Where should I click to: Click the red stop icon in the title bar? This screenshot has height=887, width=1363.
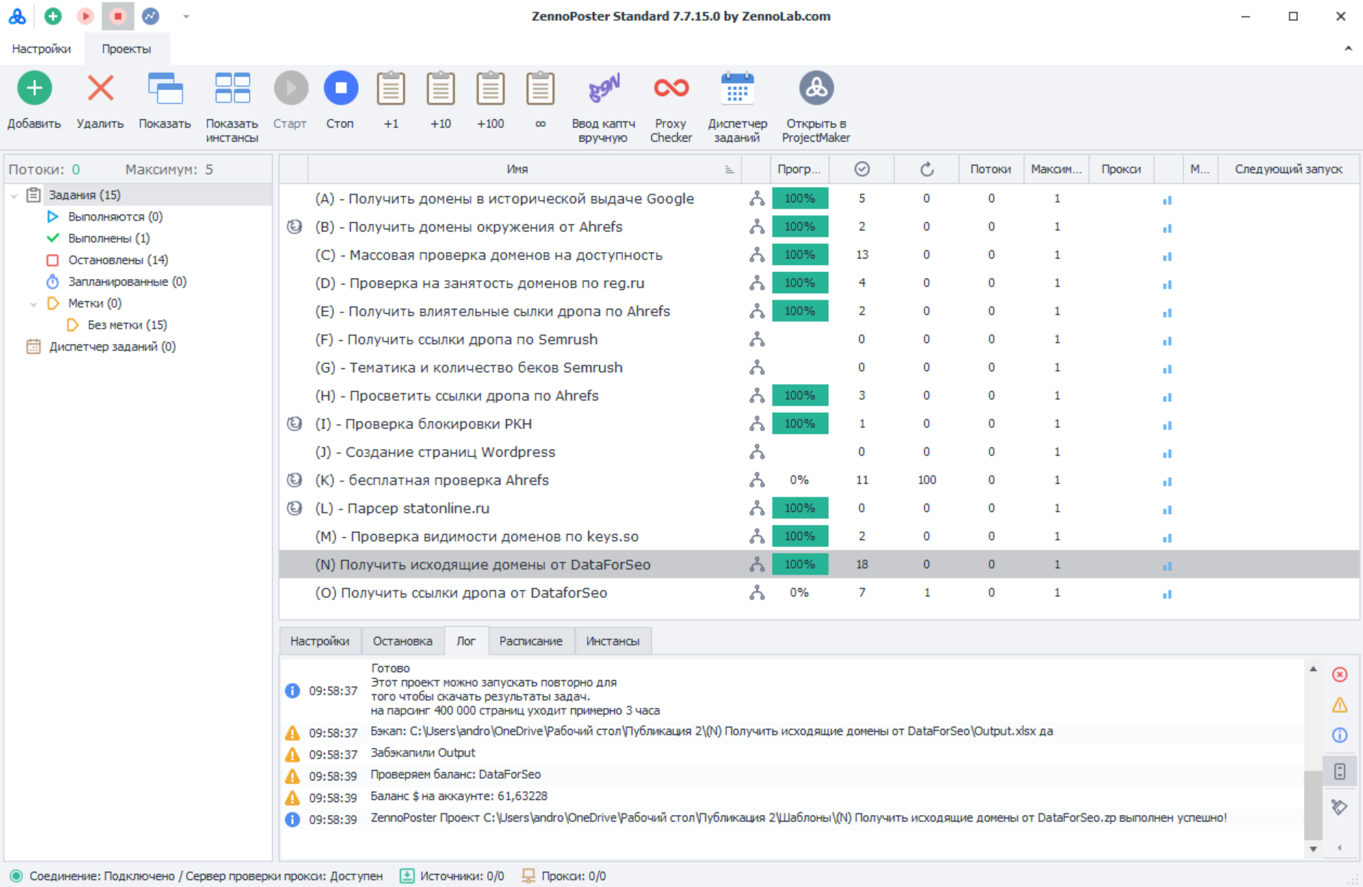[x=118, y=16]
